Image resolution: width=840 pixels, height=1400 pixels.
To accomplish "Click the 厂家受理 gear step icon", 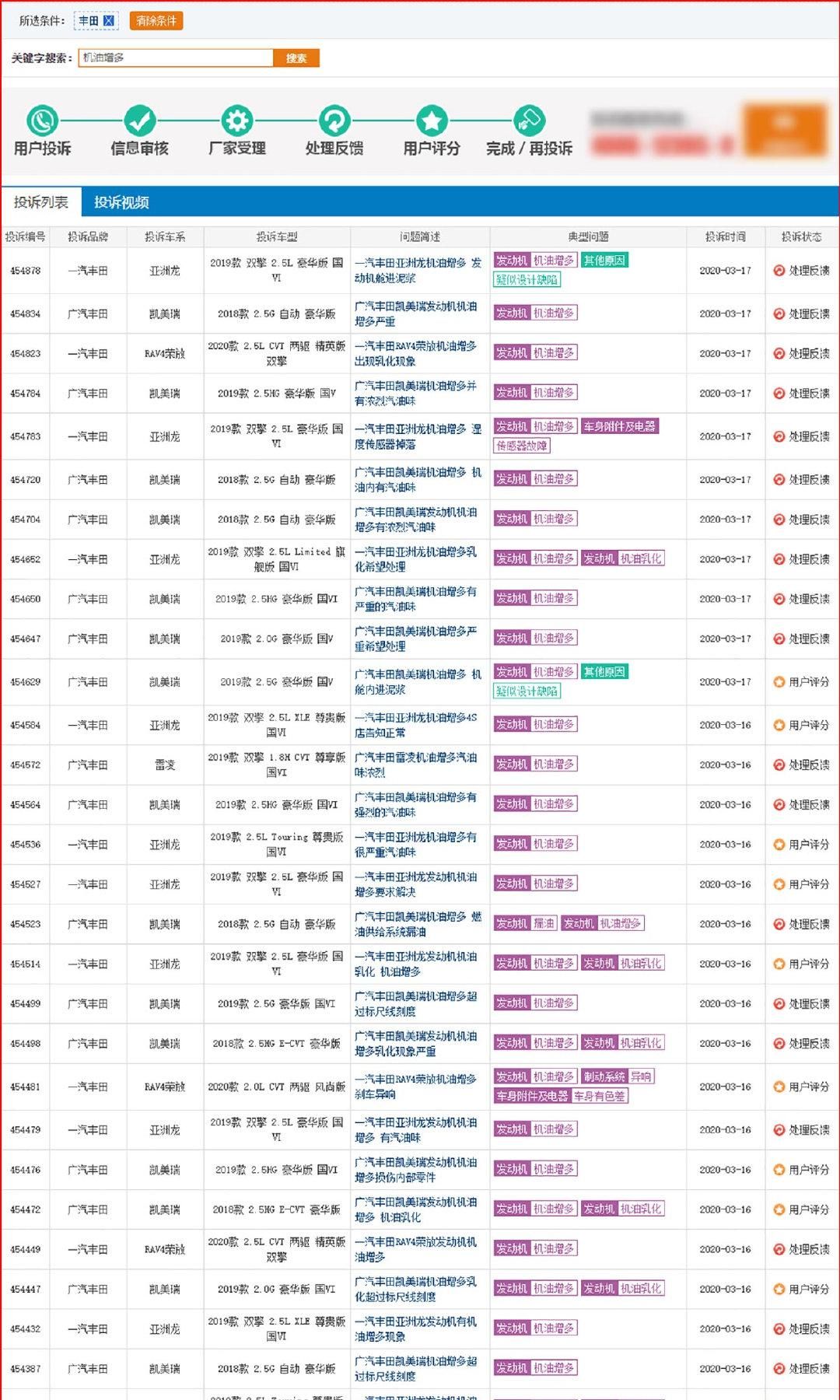I will 237,121.
